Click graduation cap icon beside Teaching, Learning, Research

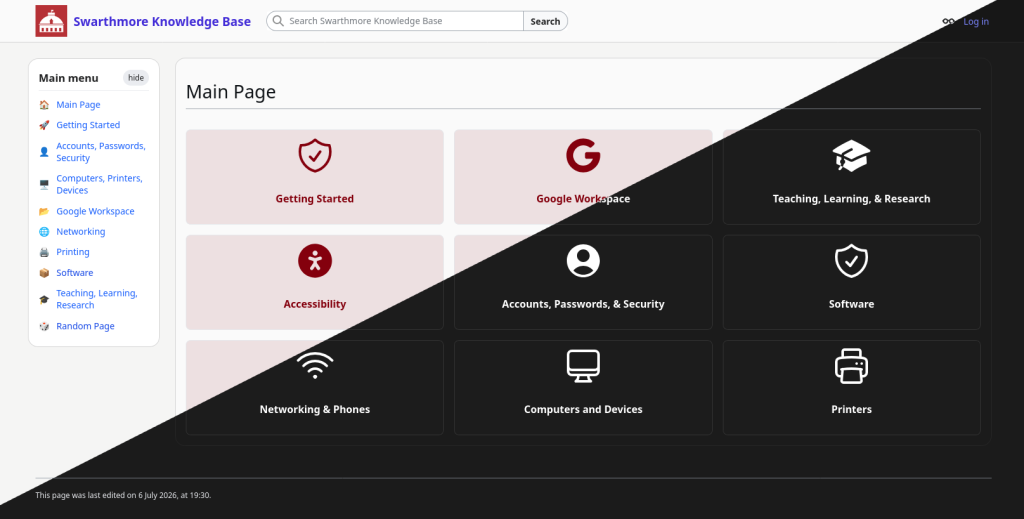click(x=44, y=299)
